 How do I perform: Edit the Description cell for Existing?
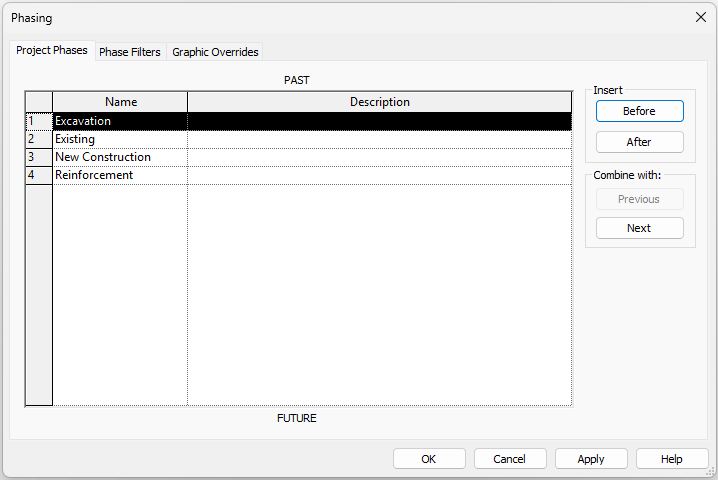pos(380,139)
